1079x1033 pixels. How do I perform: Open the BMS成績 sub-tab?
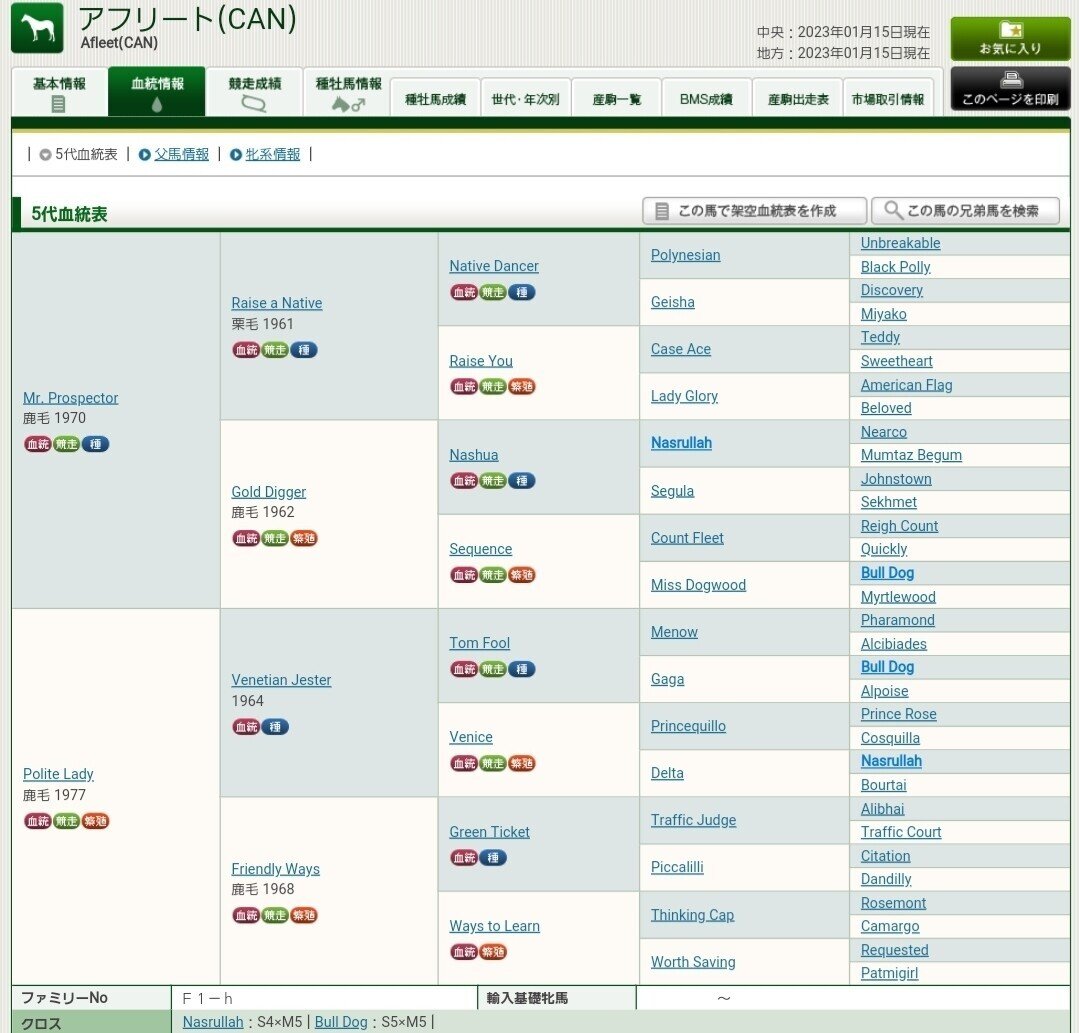[x=706, y=98]
